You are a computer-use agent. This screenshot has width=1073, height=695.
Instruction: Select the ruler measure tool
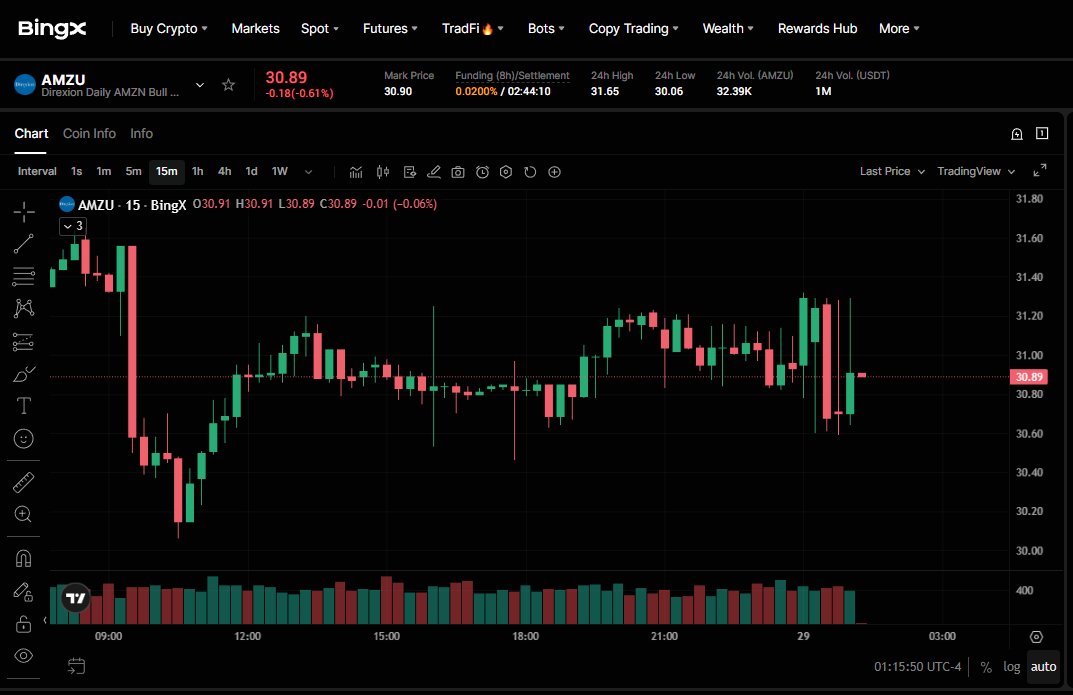[x=24, y=482]
